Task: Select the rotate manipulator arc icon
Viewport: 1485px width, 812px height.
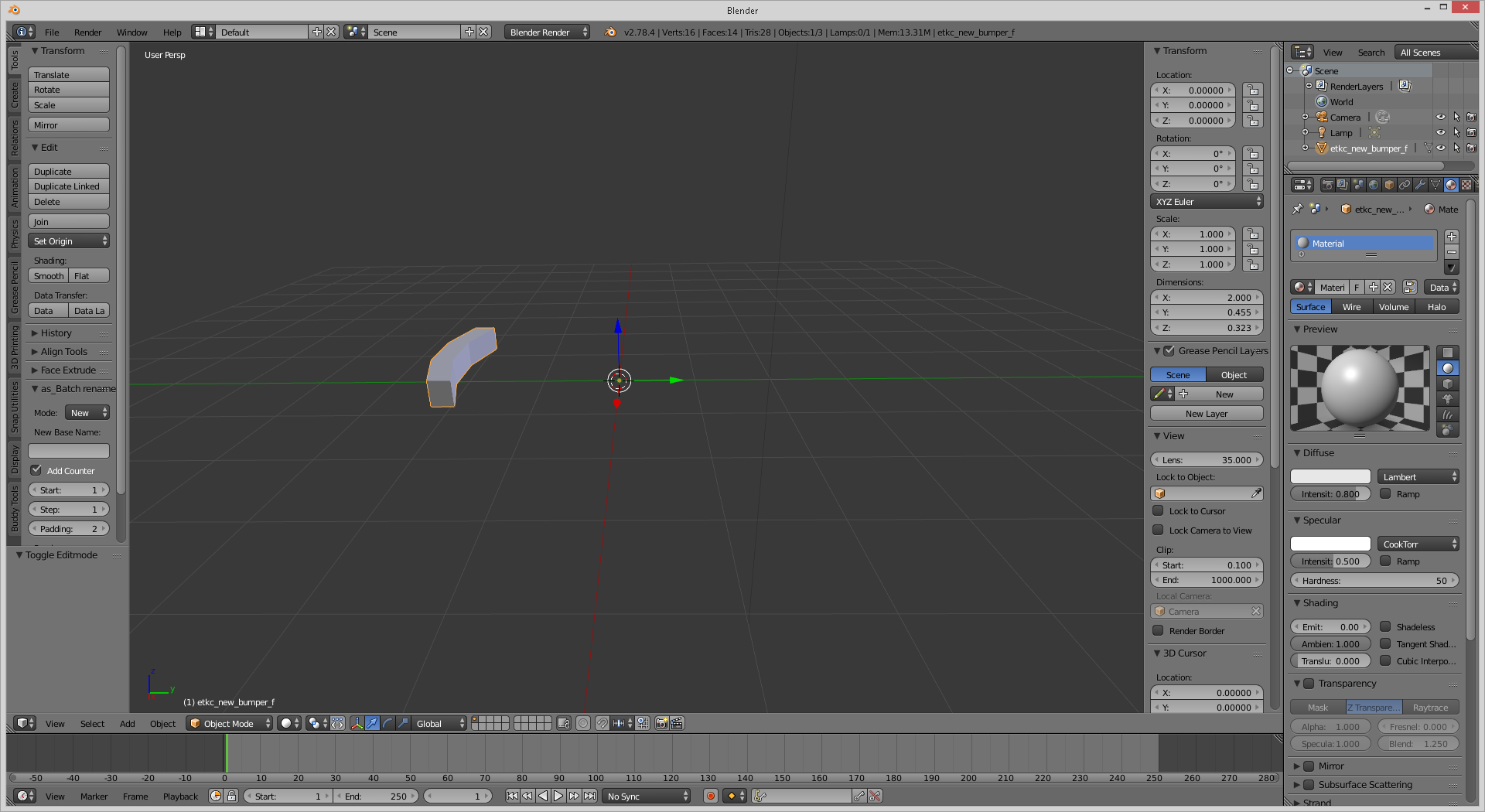Action: 387,723
